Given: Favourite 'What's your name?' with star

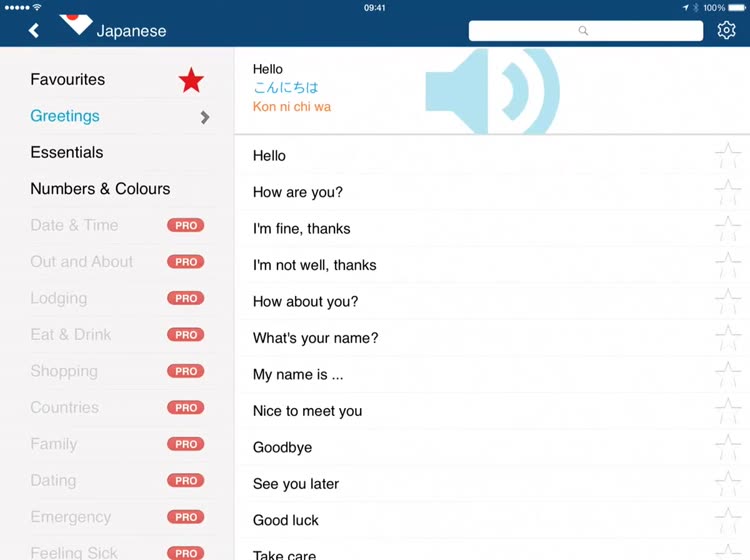Looking at the screenshot, I should (728, 338).
